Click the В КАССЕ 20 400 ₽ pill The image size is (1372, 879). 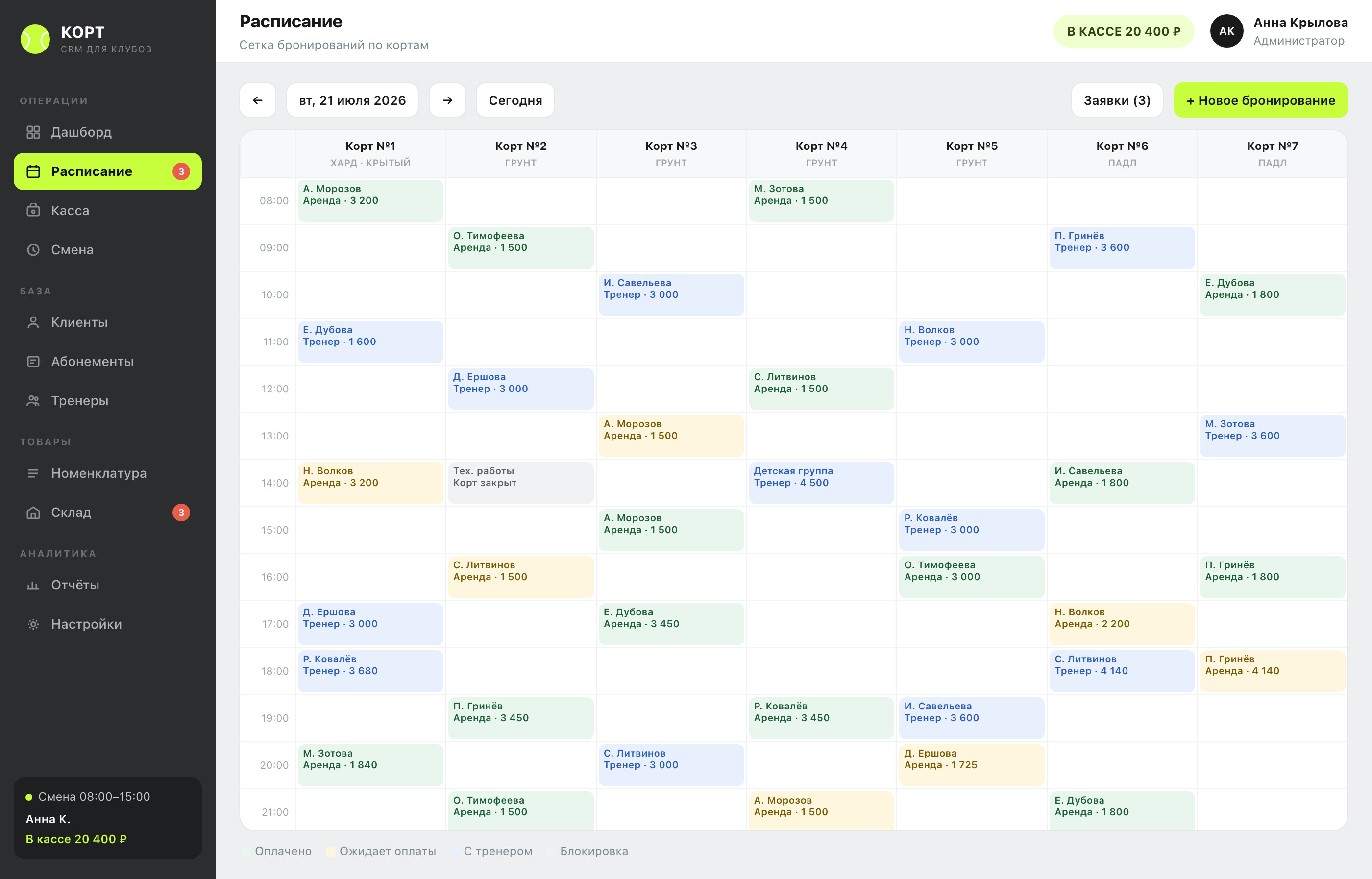click(x=1123, y=31)
